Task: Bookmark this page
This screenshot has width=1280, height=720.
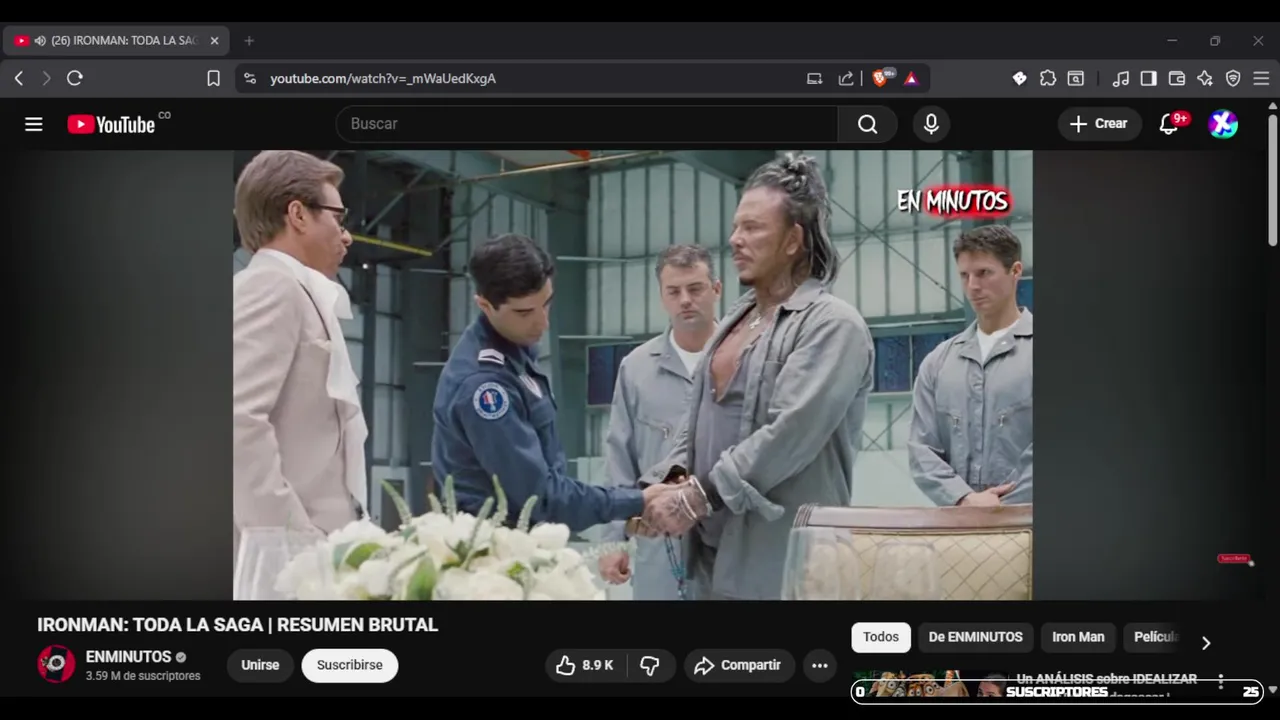Action: 213,78
